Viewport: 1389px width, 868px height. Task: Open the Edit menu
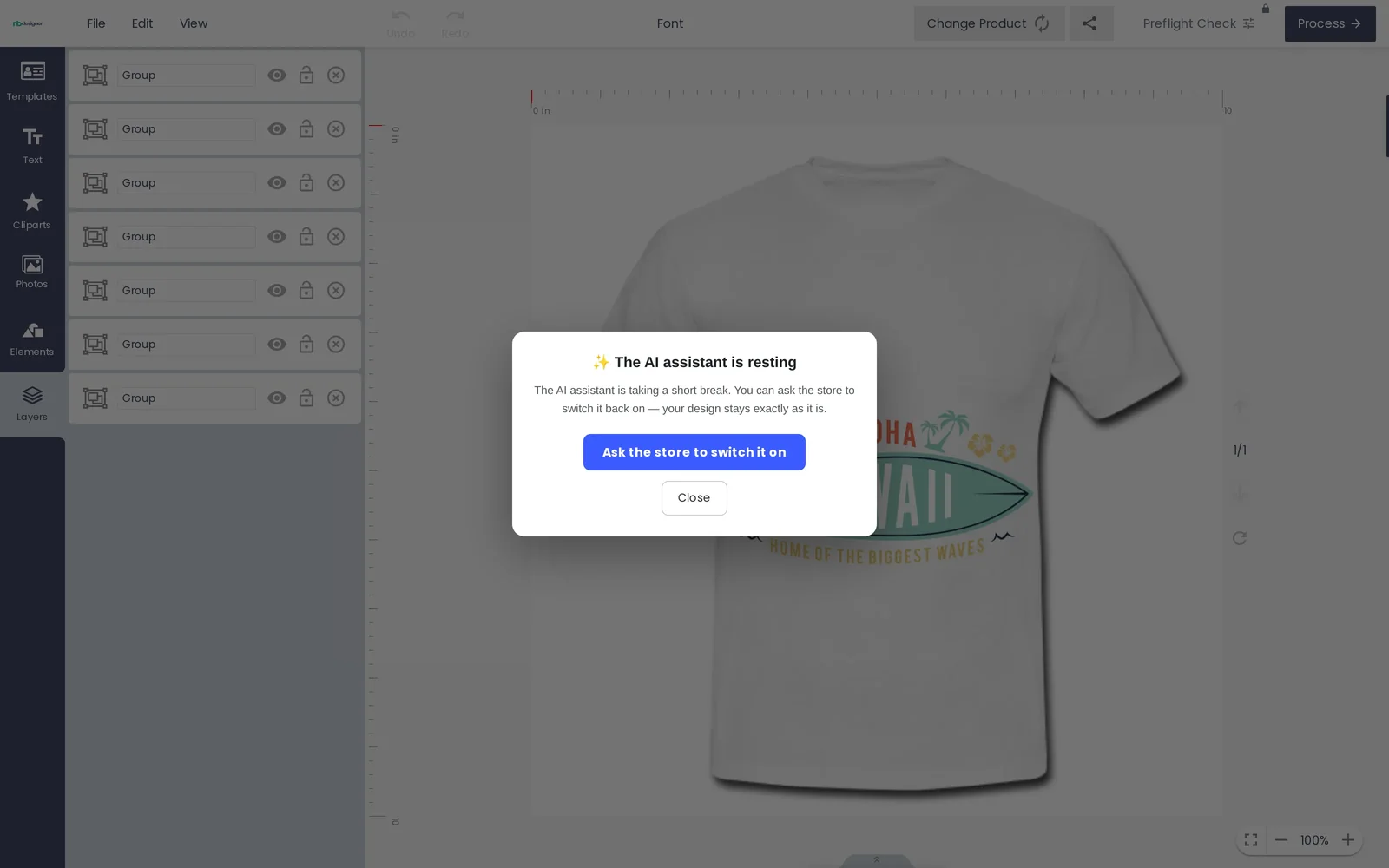142,23
